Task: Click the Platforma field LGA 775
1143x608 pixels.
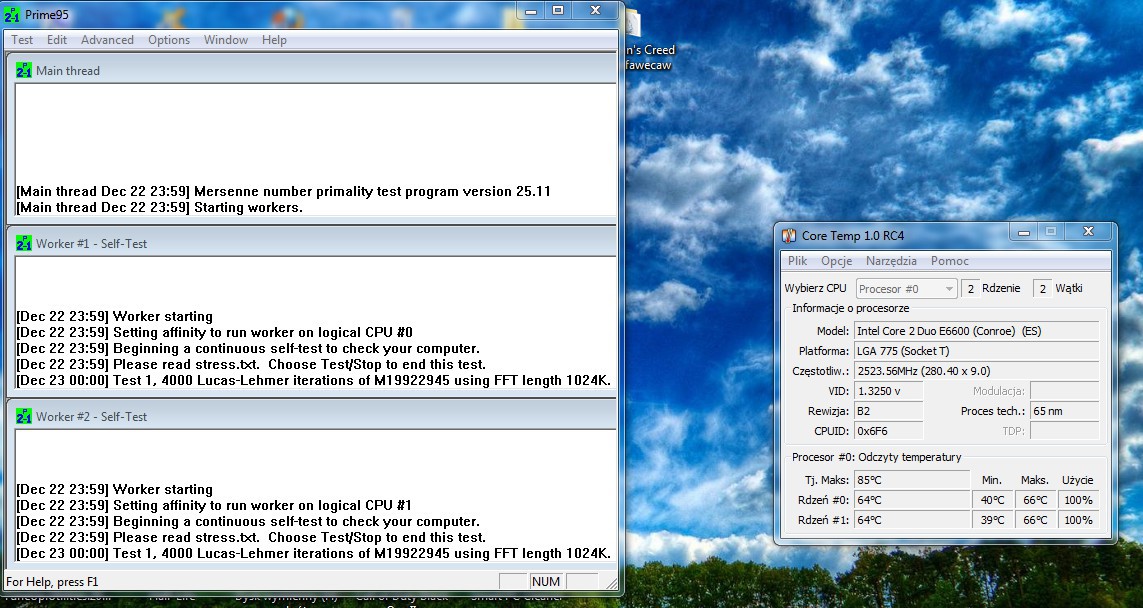Action: (976, 351)
